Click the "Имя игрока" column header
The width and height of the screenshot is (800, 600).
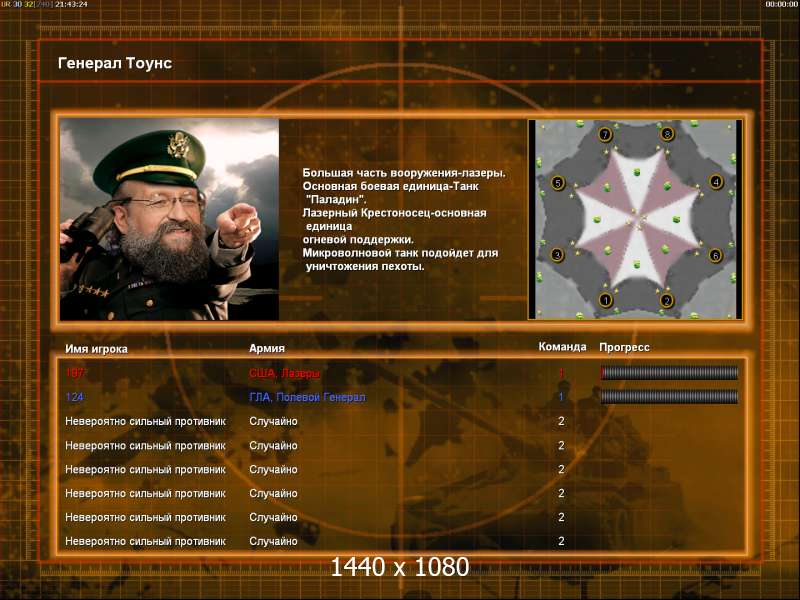pos(96,349)
